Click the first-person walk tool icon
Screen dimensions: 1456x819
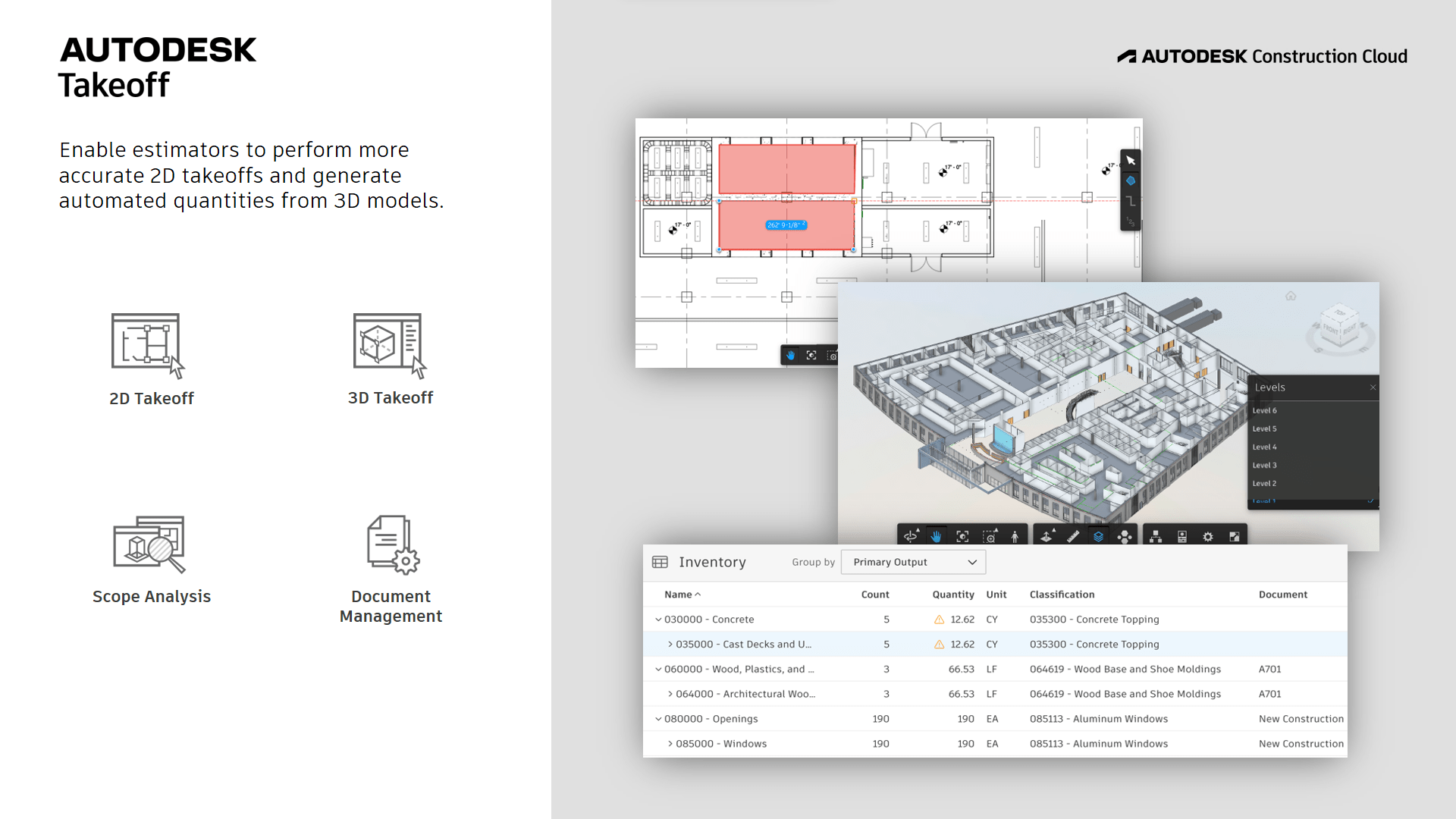(1015, 536)
